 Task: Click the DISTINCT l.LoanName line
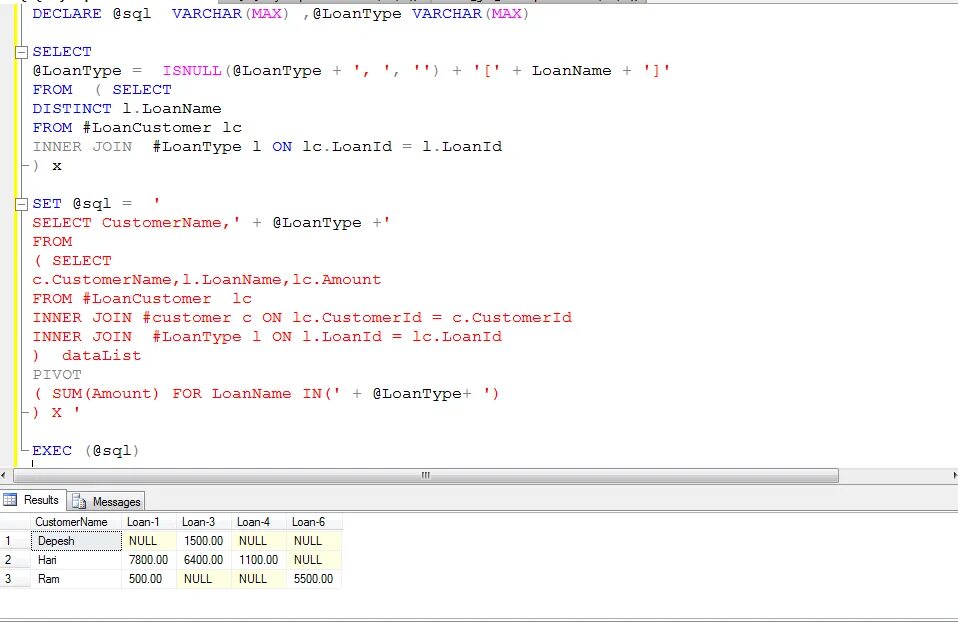pos(127,109)
